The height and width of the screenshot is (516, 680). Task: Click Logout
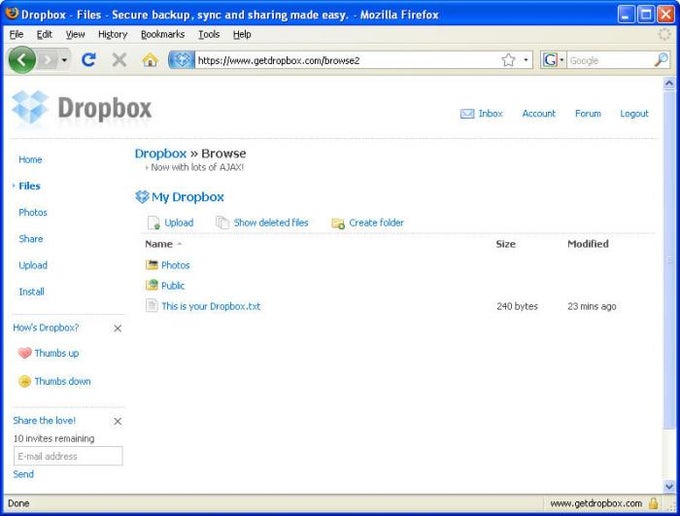(634, 114)
